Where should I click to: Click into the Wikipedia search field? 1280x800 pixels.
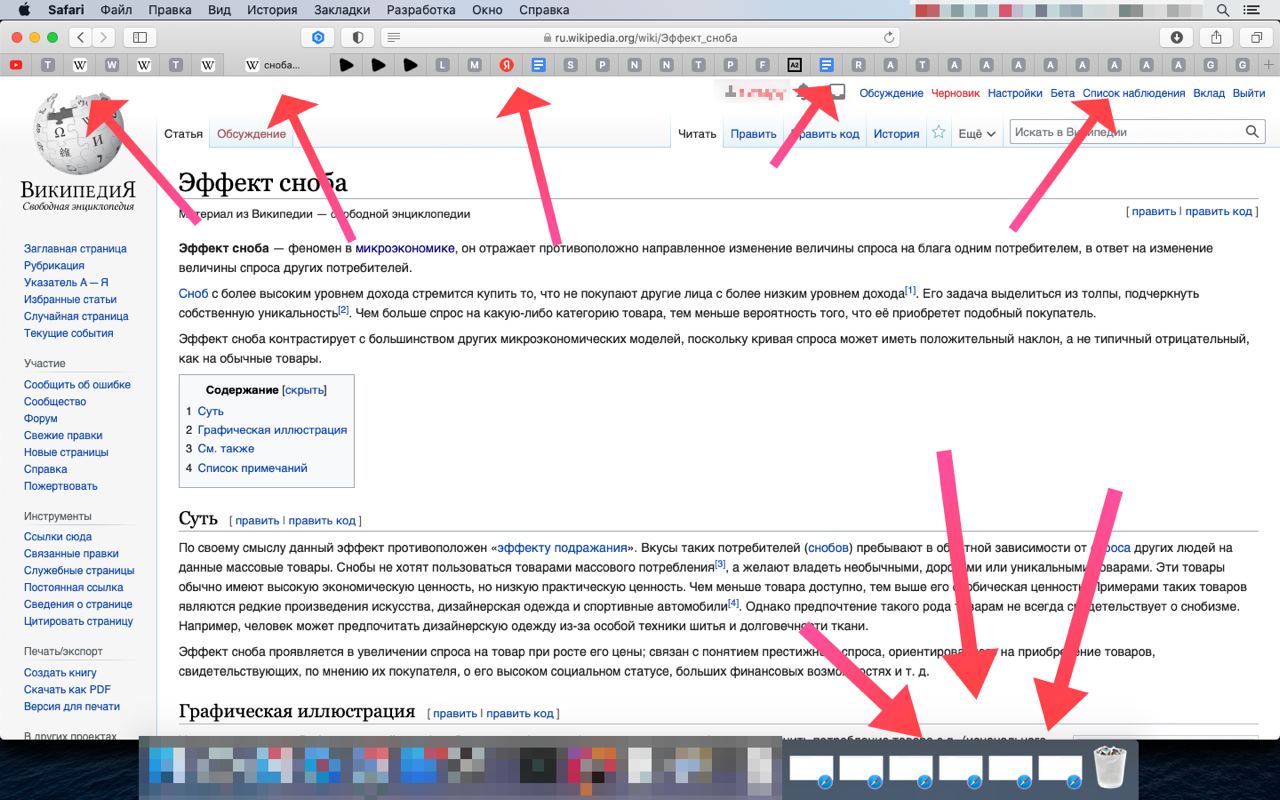coord(1127,132)
